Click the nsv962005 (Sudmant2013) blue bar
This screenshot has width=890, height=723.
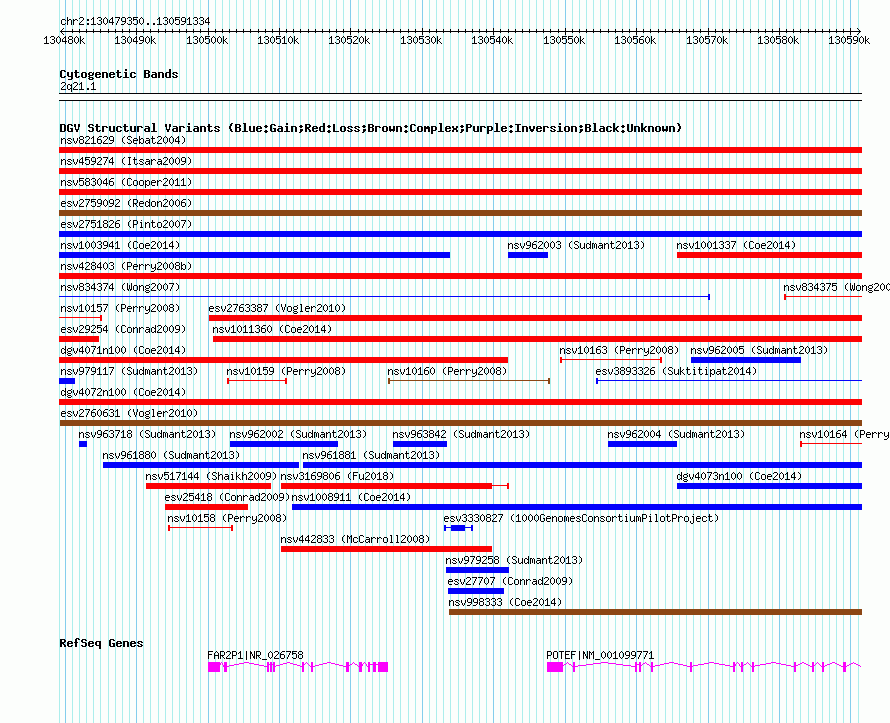pyautogui.click(x=746, y=360)
